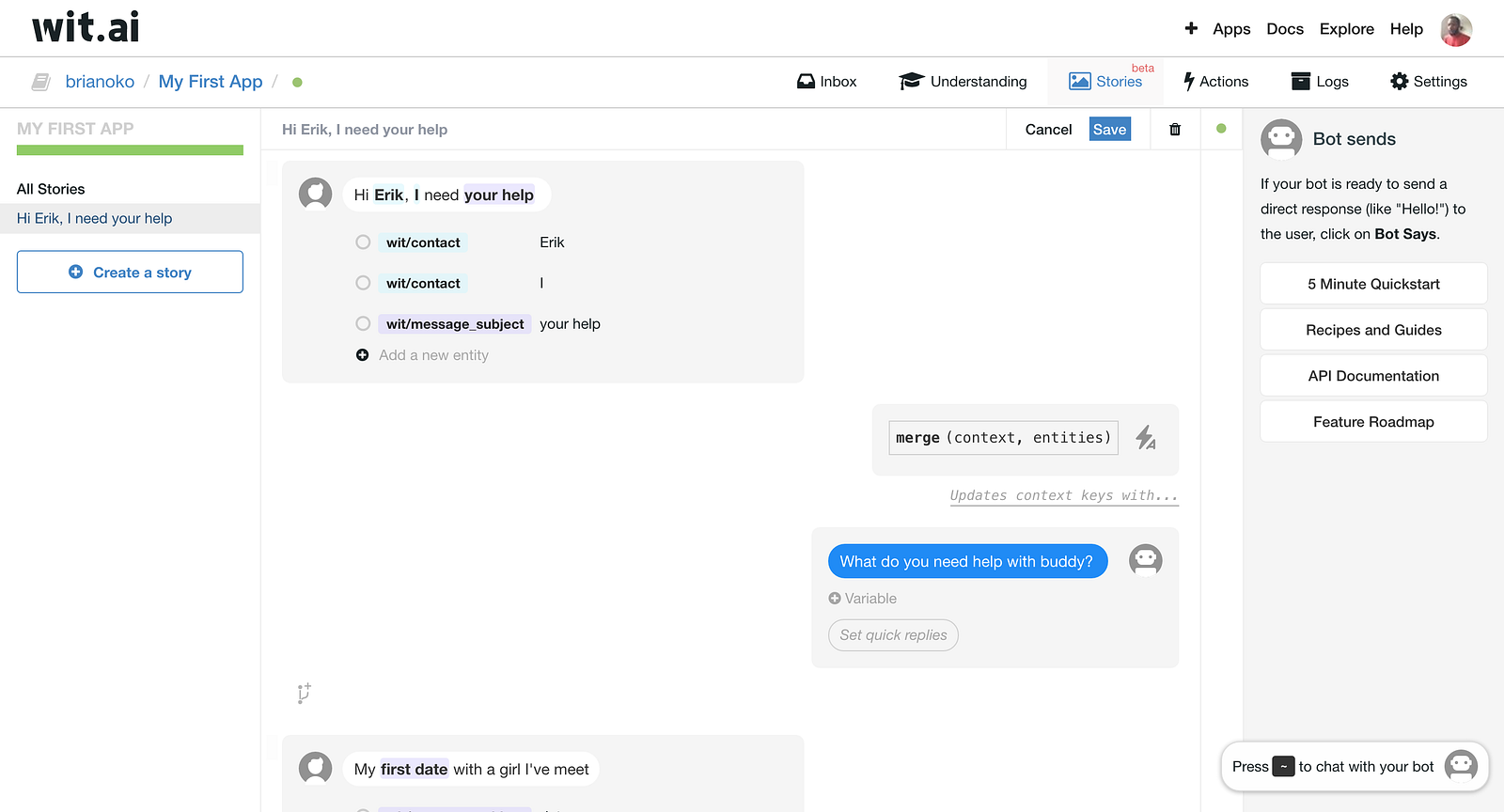Click the Inbox tray icon
The width and height of the screenshot is (1504, 812).
[806, 82]
